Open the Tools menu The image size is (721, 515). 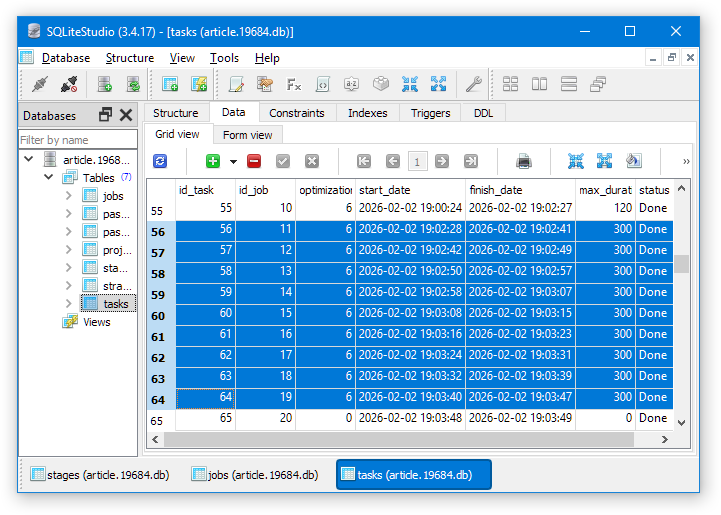pyautogui.click(x=224, y=58)
